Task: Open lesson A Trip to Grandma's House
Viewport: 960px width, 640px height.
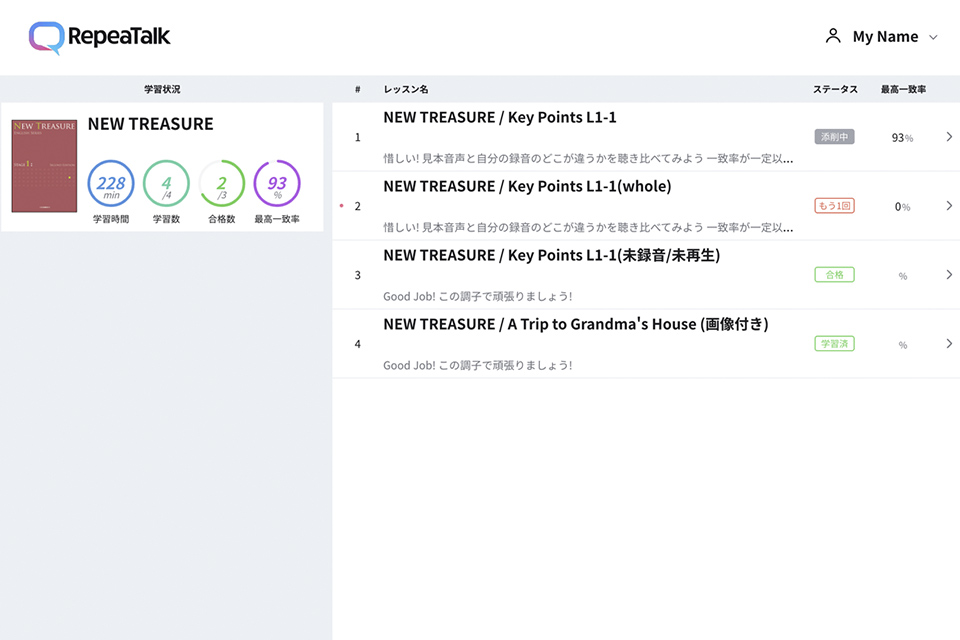Action: 576,324
